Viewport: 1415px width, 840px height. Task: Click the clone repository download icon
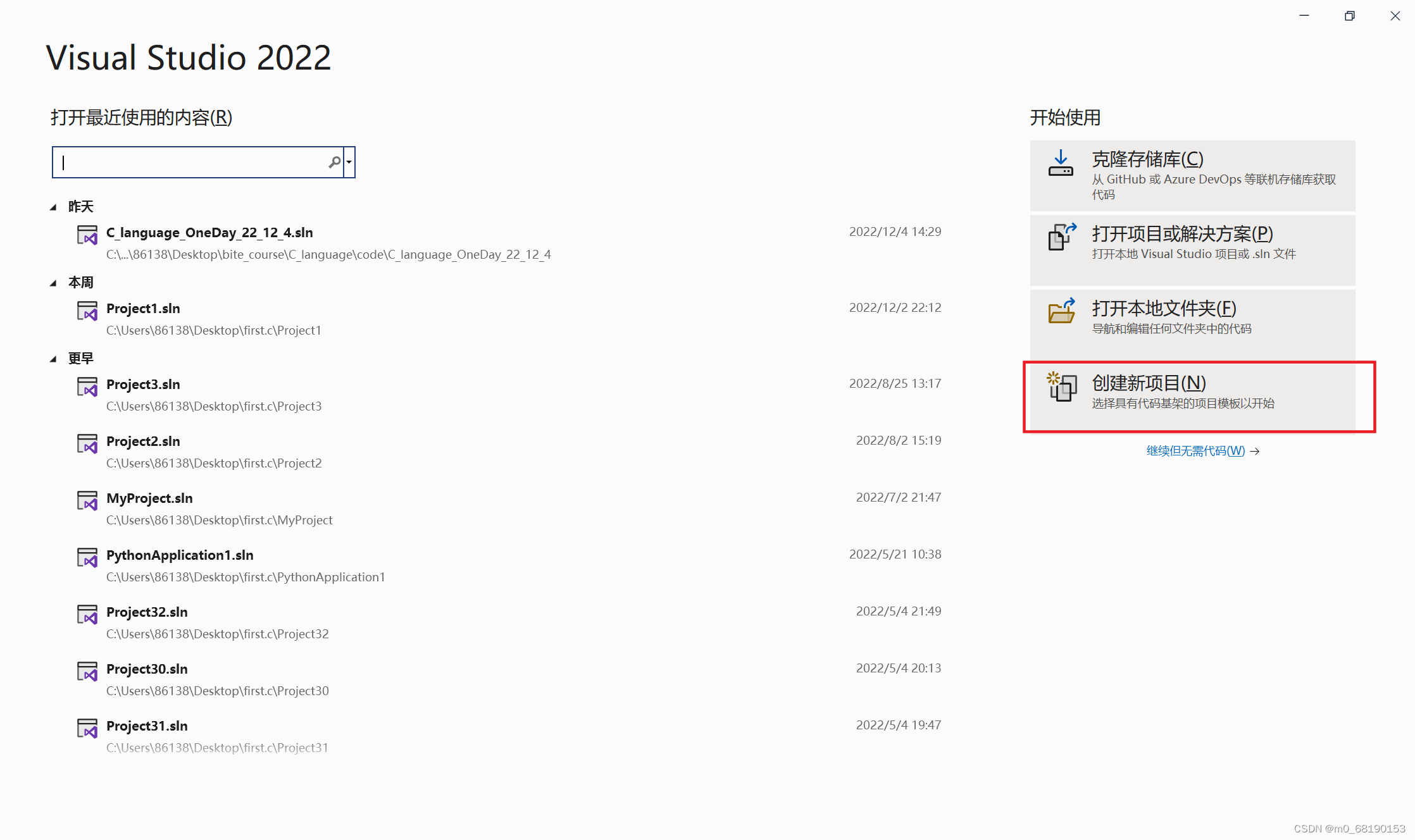(x=1061, y=163)
